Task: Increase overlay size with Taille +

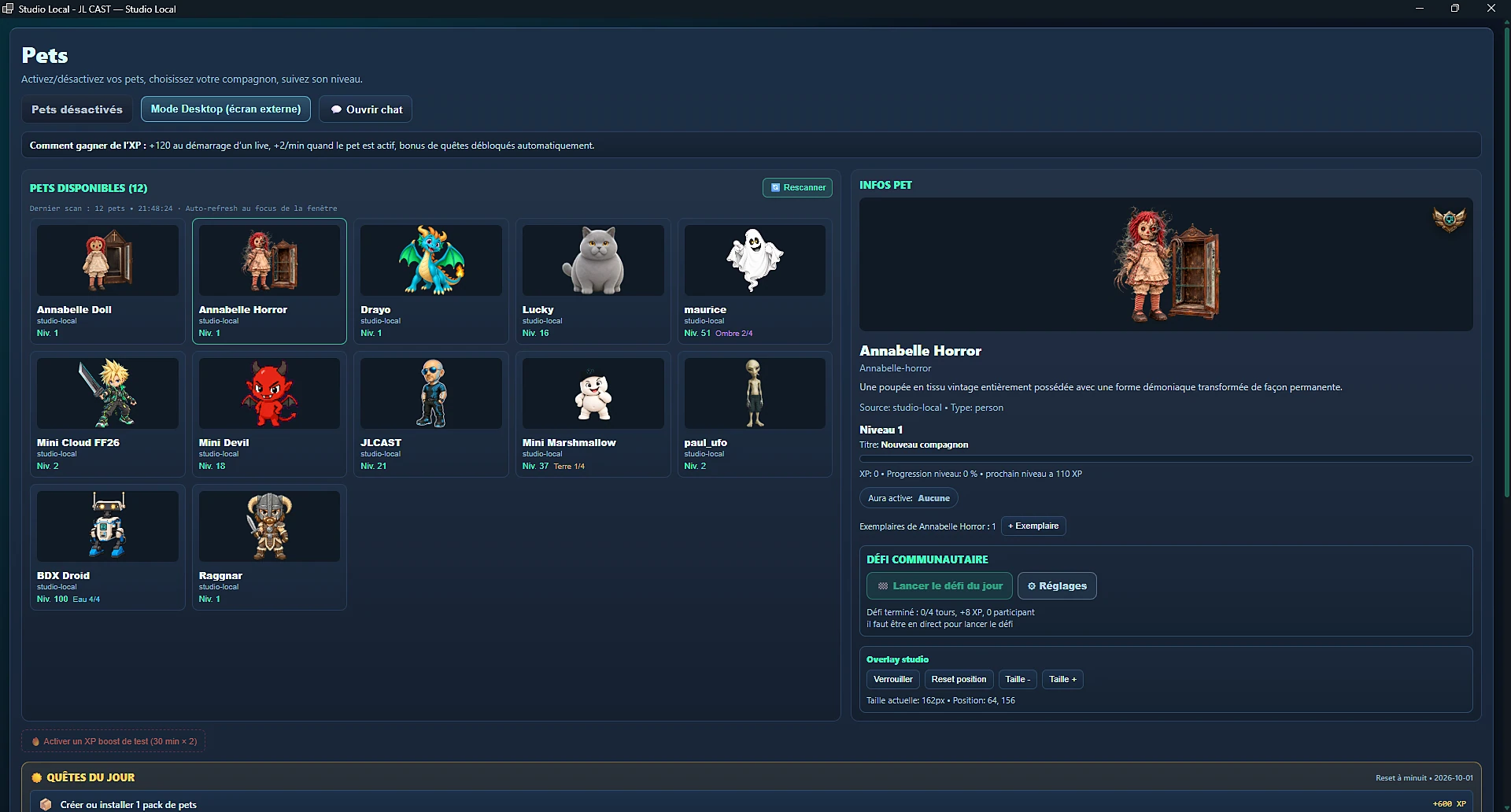Action: tap(1062, 680)
